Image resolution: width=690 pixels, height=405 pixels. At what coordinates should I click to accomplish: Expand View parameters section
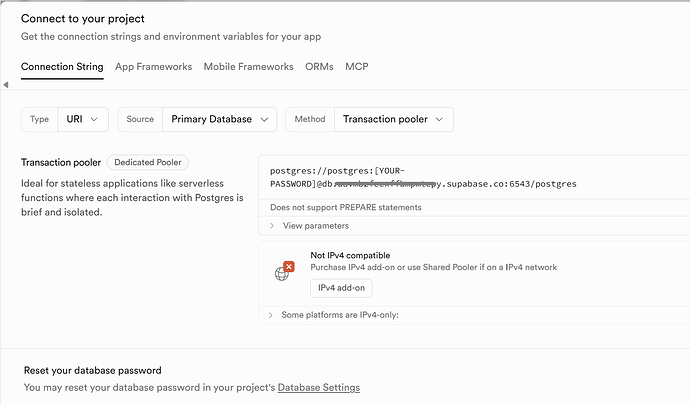click(x=315, y=226)
